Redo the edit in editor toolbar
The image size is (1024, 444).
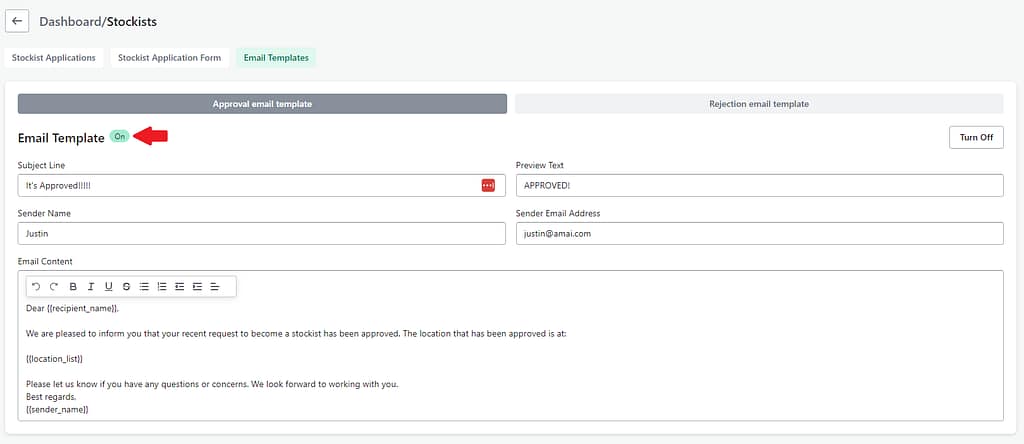point(54,287)
